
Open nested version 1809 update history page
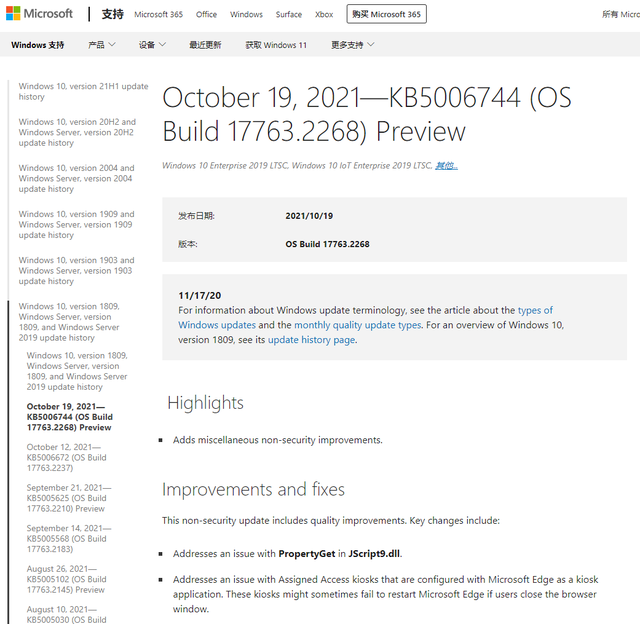click(77, 371)
